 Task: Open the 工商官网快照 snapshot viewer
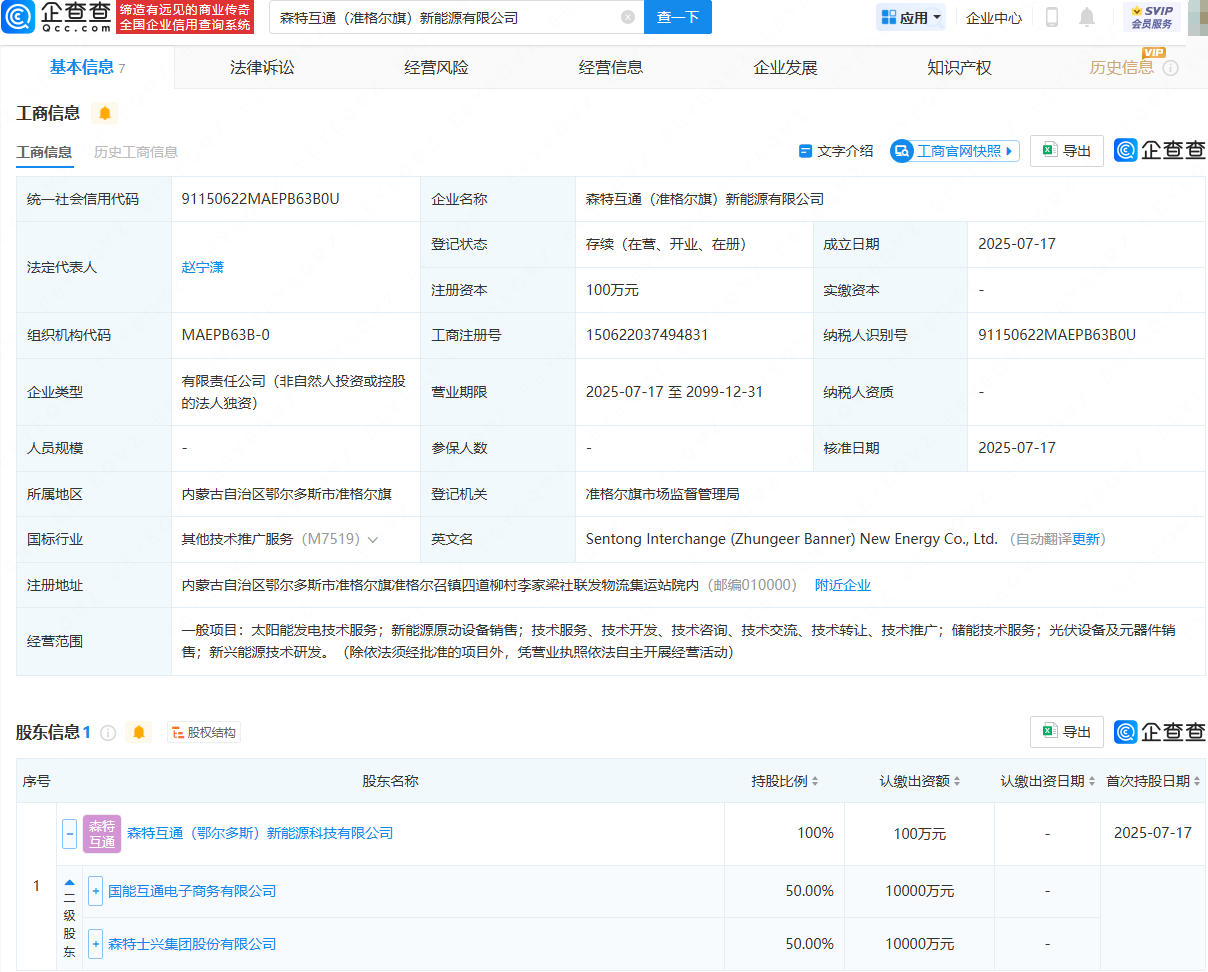953,150
